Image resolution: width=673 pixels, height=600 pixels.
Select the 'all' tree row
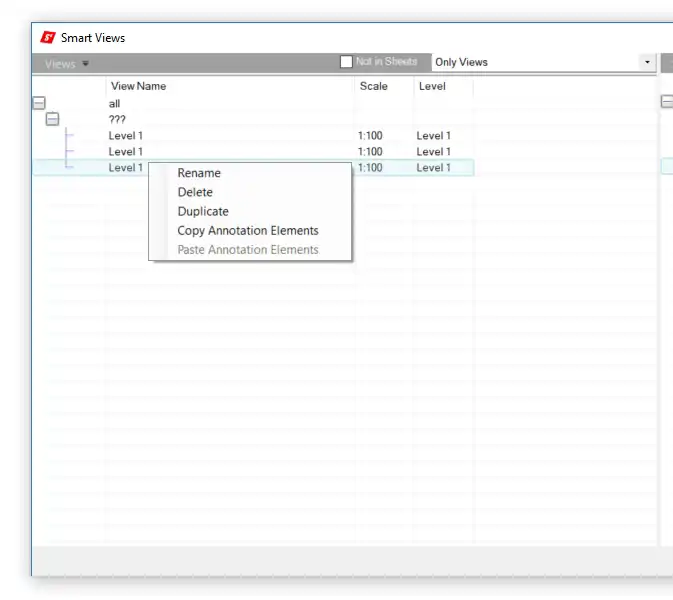253,103
